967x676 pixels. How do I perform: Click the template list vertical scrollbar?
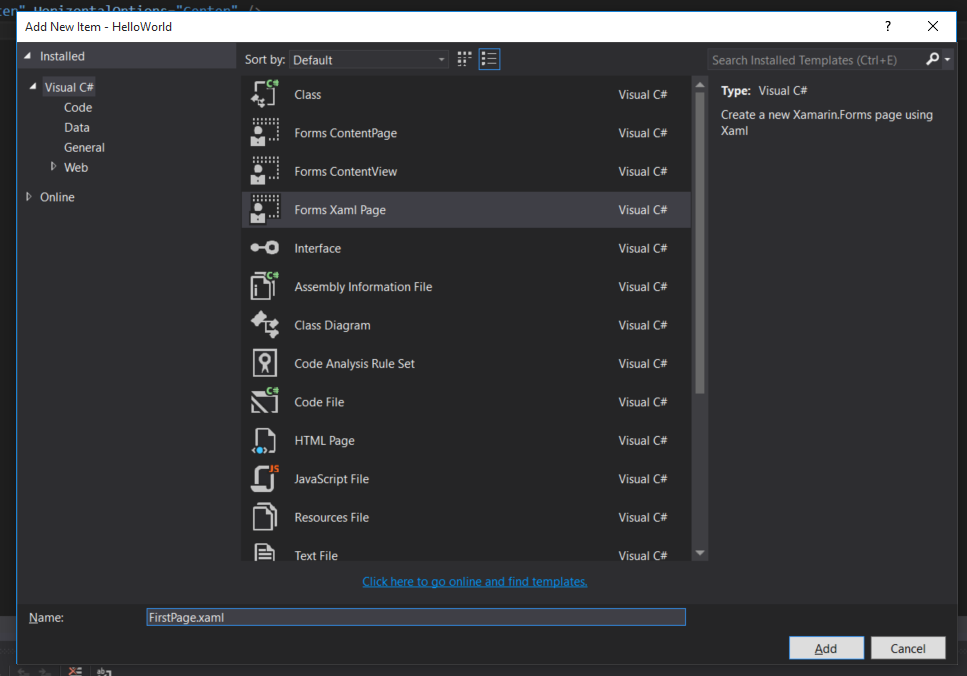[x=699, y=250]
